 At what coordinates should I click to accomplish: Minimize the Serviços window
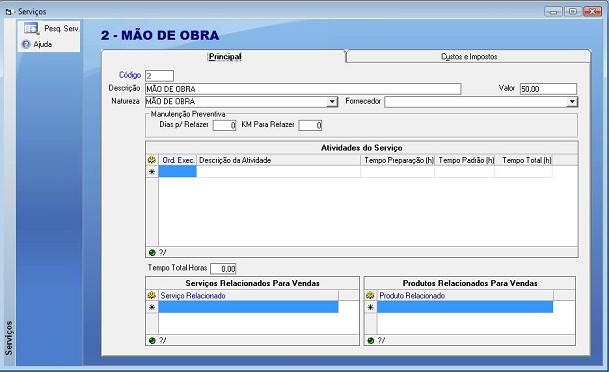click(553, 12)
